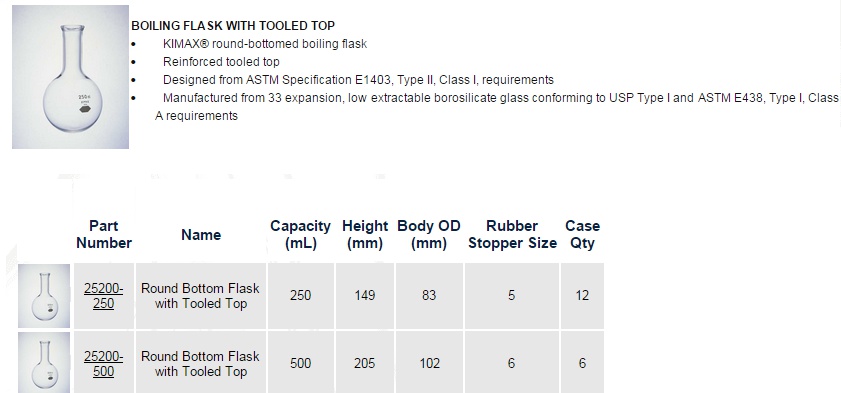The height and width of the screenshot is (393, 841).
Task: Click the first row's Round Bottom Flask name
Action: (x=201, y=296)
